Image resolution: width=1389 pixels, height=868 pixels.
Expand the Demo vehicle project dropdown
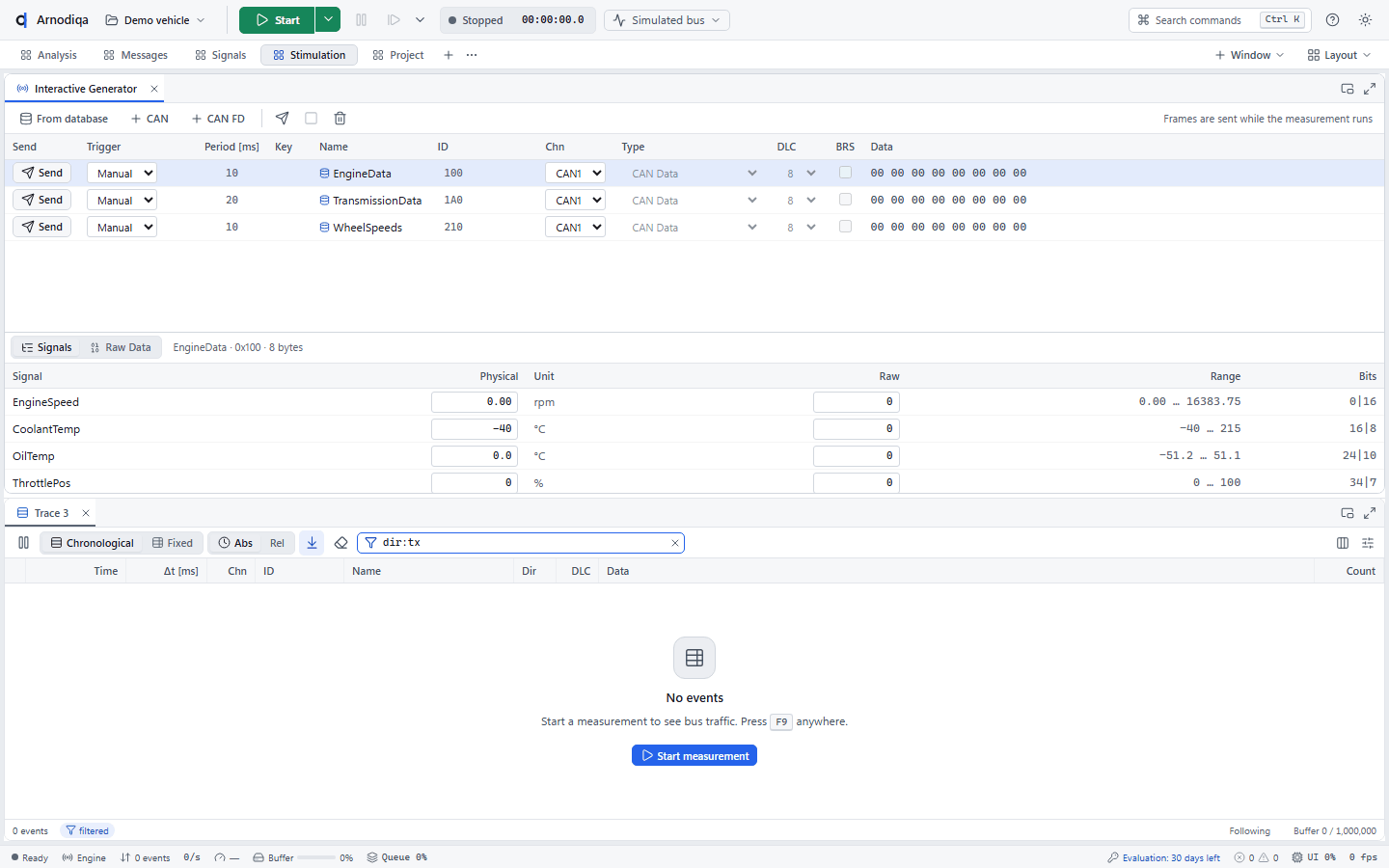click(155, 20)
